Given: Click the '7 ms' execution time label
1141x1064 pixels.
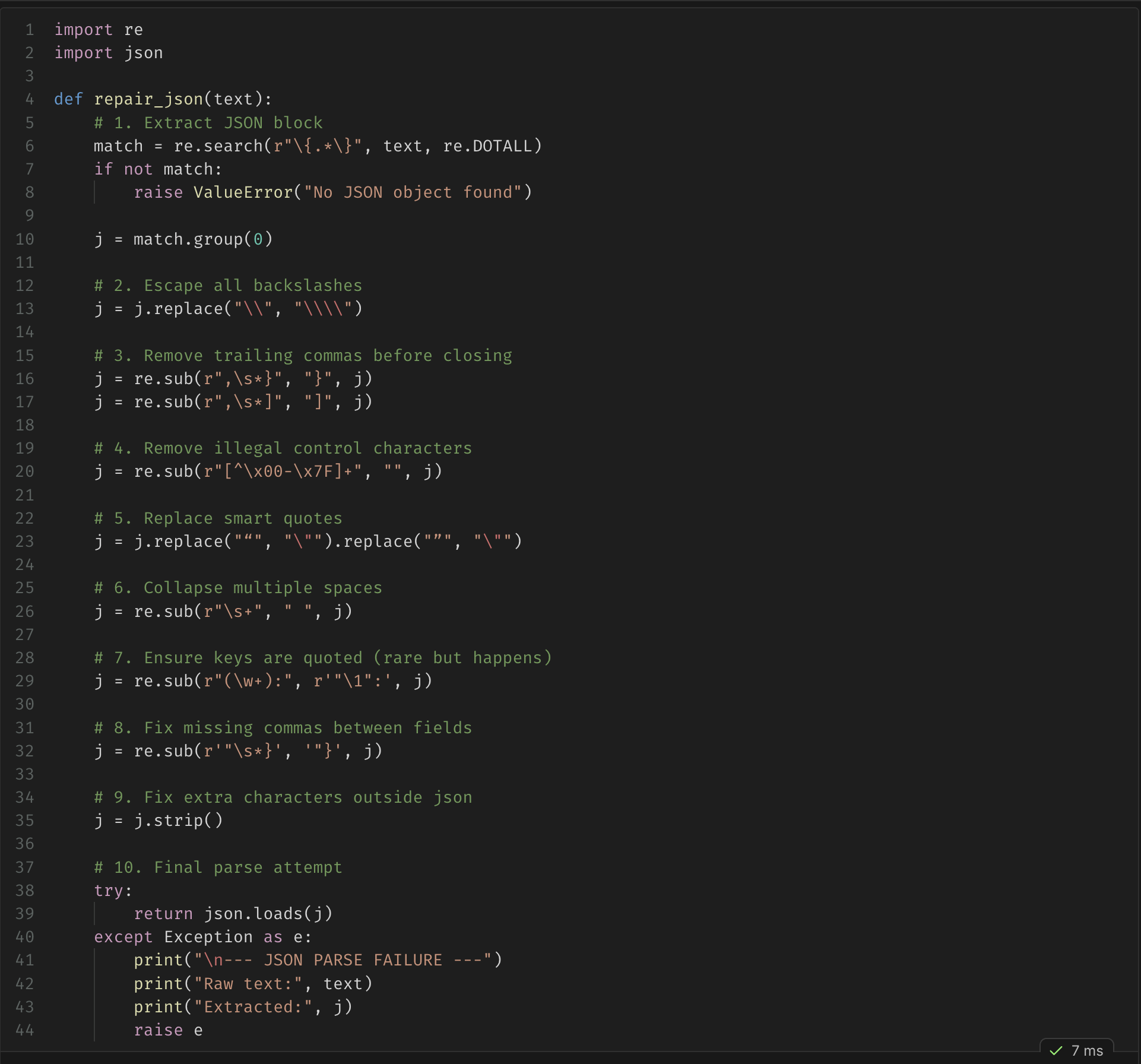Looking at the screenshot, I should [1087, 1050].
